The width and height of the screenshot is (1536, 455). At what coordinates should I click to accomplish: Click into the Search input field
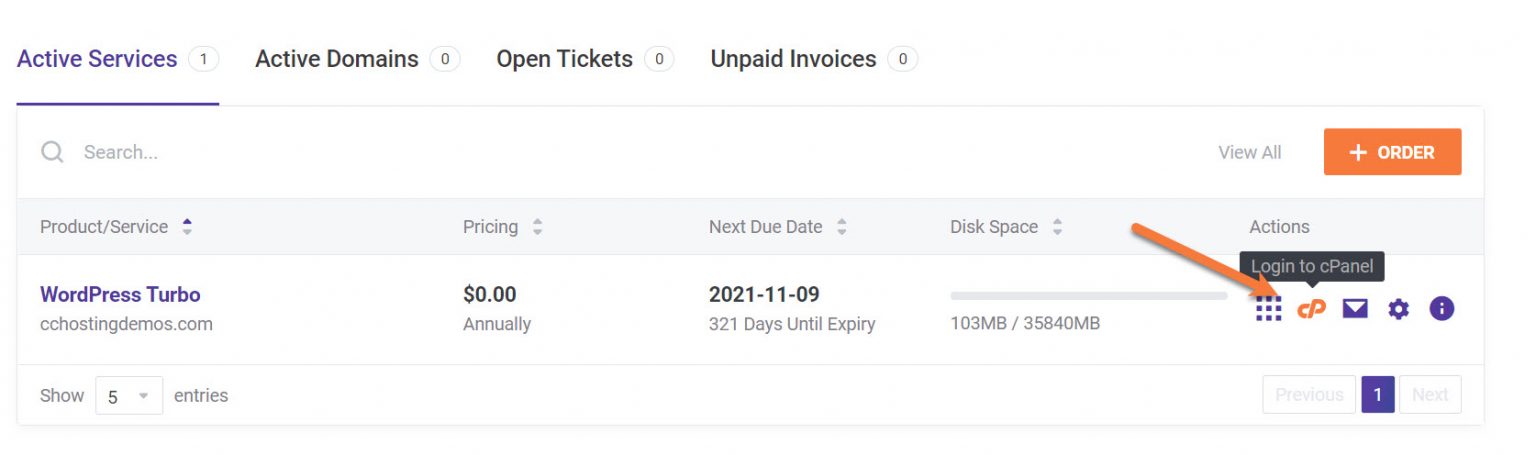[400, 152]
